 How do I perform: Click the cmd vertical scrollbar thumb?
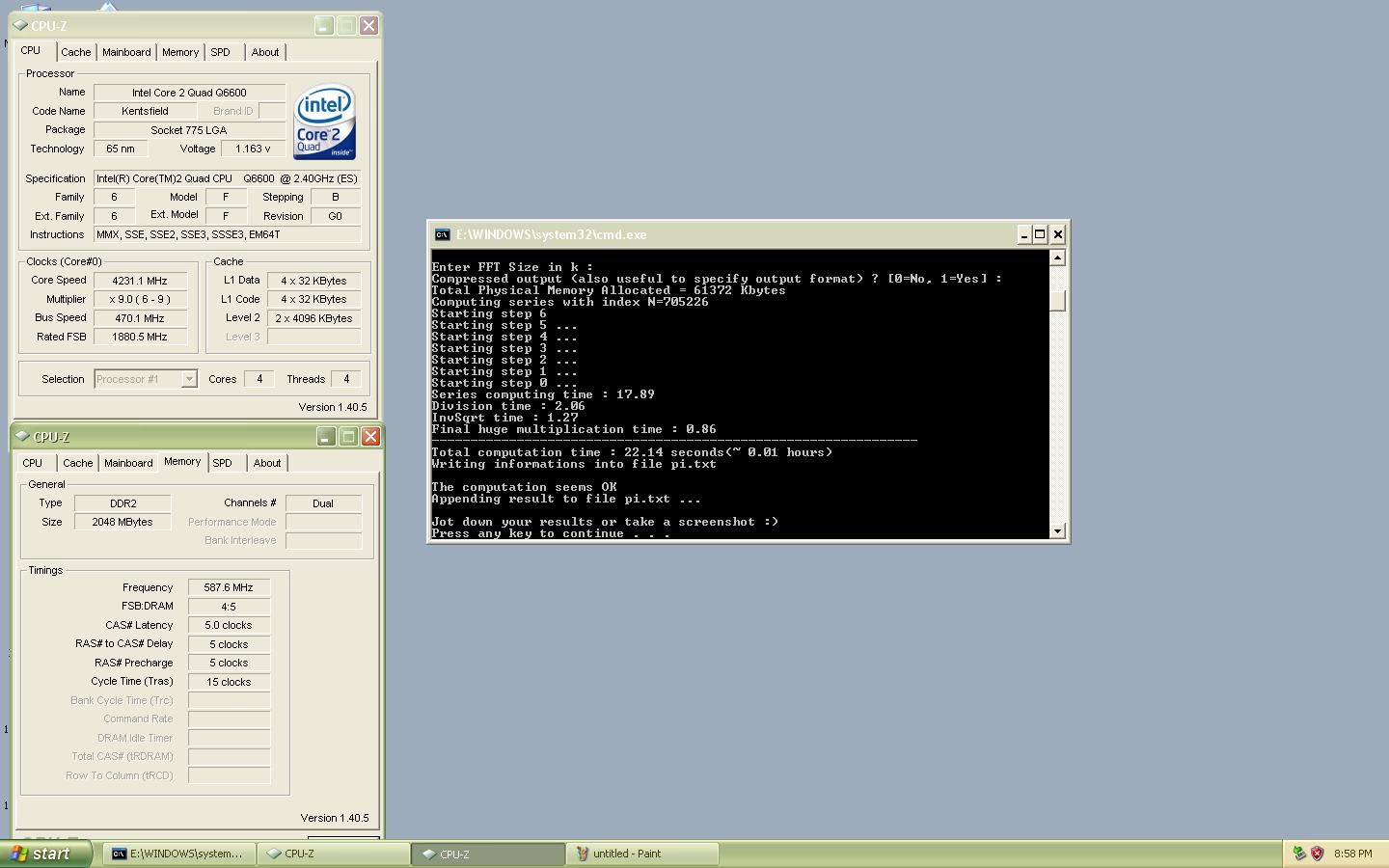pyautogui.click(x=1057, y=300)
